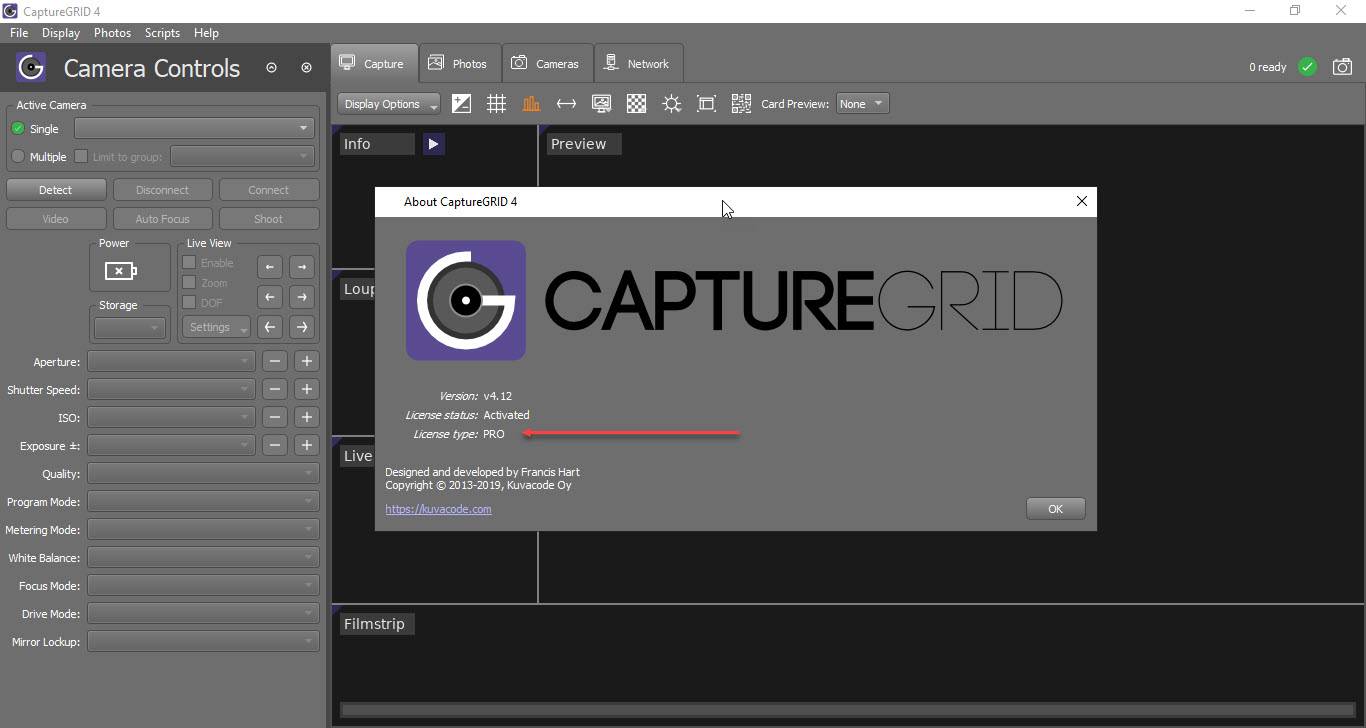The height and width of the screenshot is (728, 1366).
Task: Switch to the Cameras tab
Action: pos(546,63)
